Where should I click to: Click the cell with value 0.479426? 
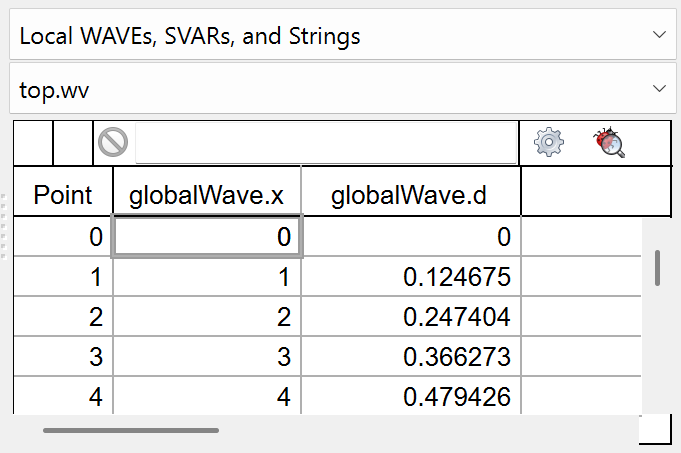410,396
